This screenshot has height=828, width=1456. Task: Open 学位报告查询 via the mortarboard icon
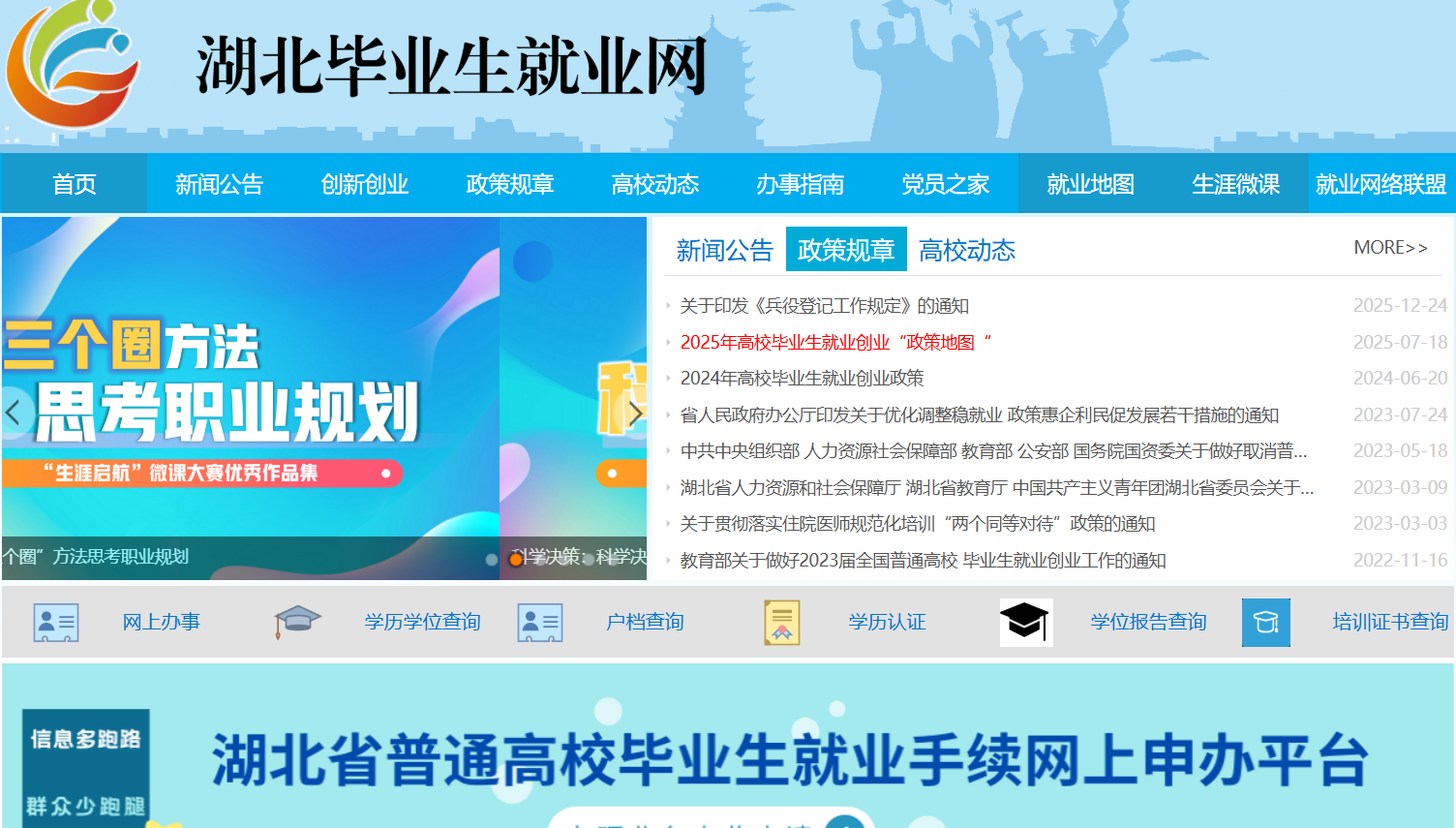click(x=1026, y=622)
